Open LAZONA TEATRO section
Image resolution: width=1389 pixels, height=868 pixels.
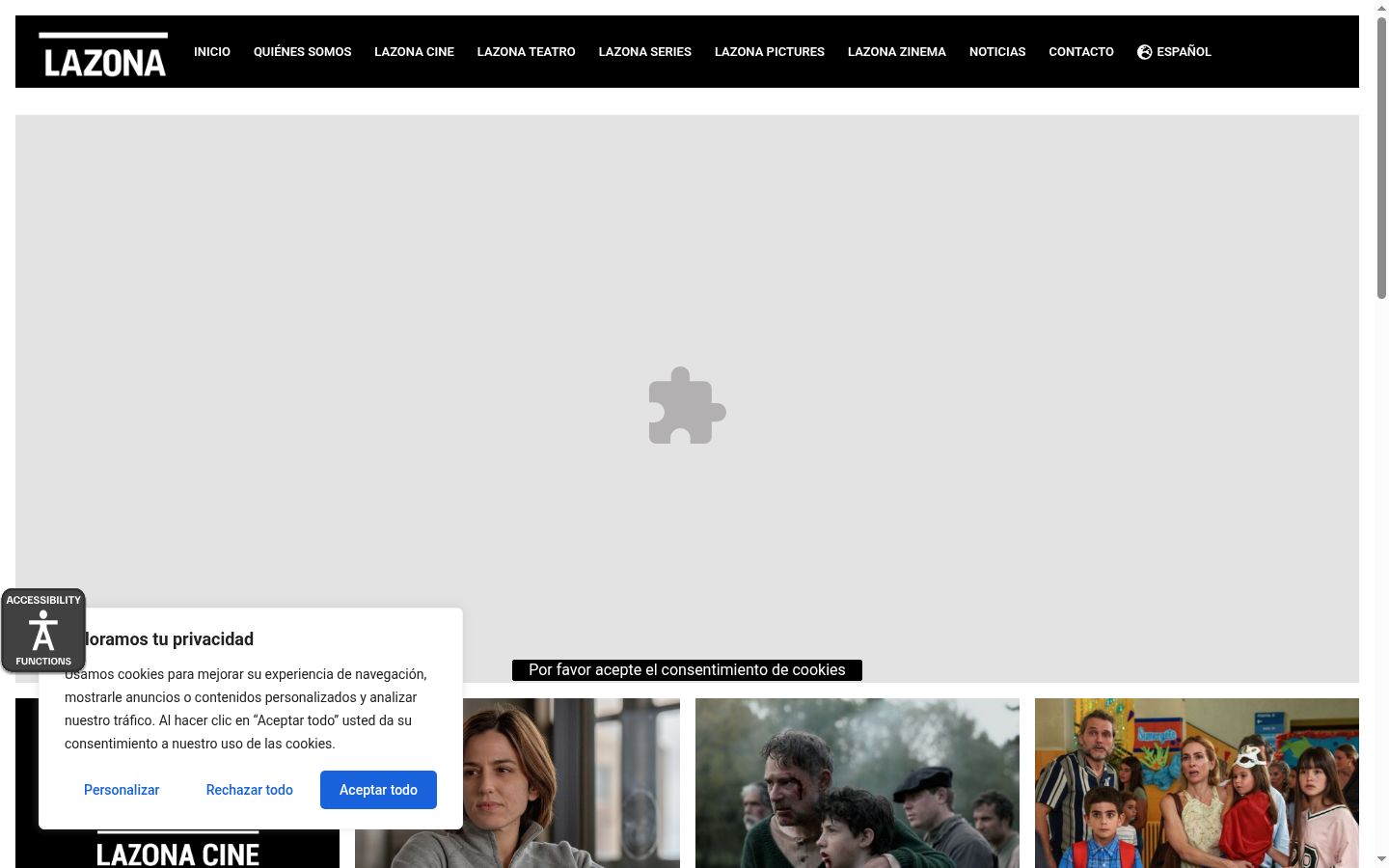(526, 52)
